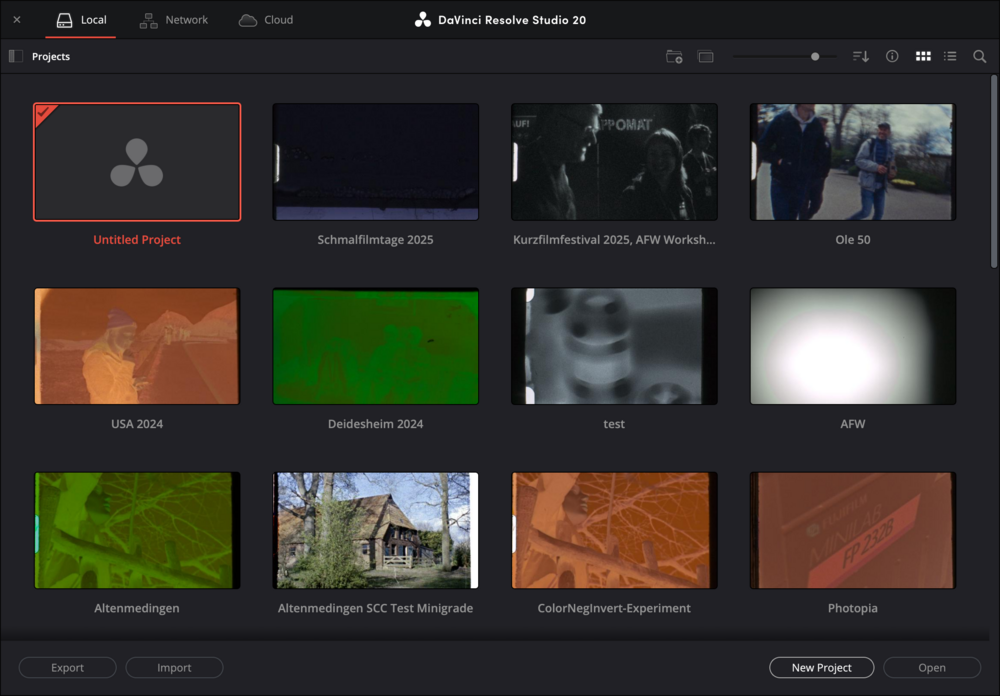Open the project search magnifier
This screenshot has height=696, width=1000.
[x=980, y=57]
